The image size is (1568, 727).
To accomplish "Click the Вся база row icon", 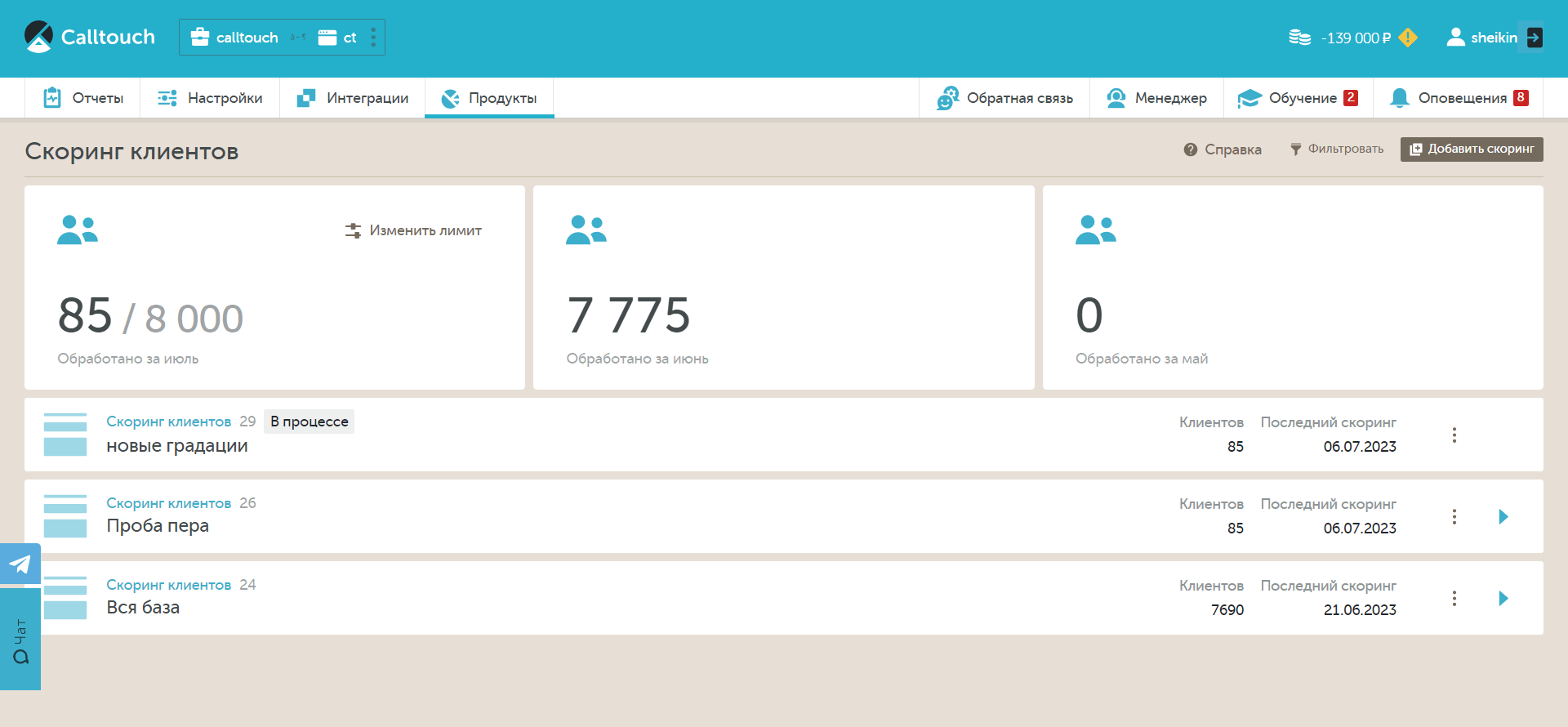I will tap(65, 598).
